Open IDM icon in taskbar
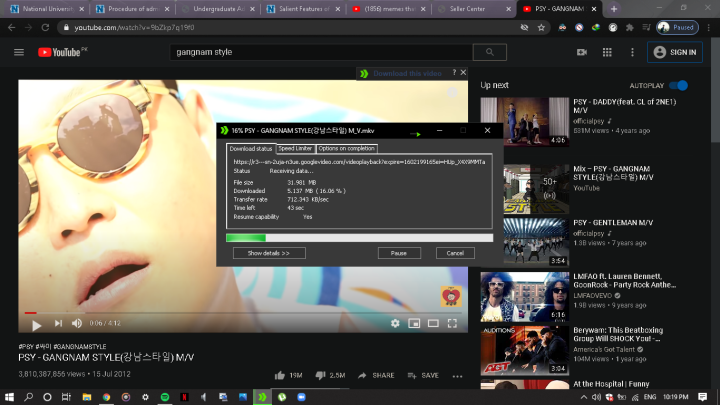The width and height of the screenshot is (720, 405). pos(262,397)
